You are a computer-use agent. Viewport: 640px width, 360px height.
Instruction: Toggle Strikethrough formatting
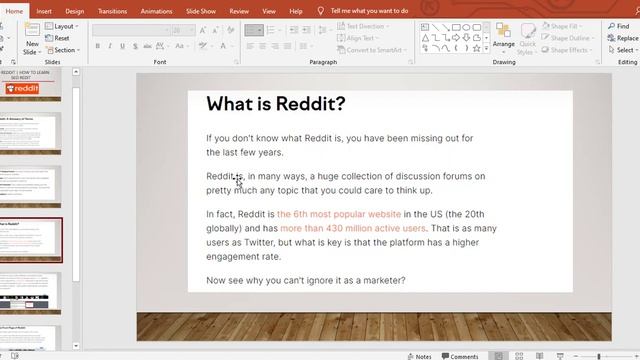147,46
